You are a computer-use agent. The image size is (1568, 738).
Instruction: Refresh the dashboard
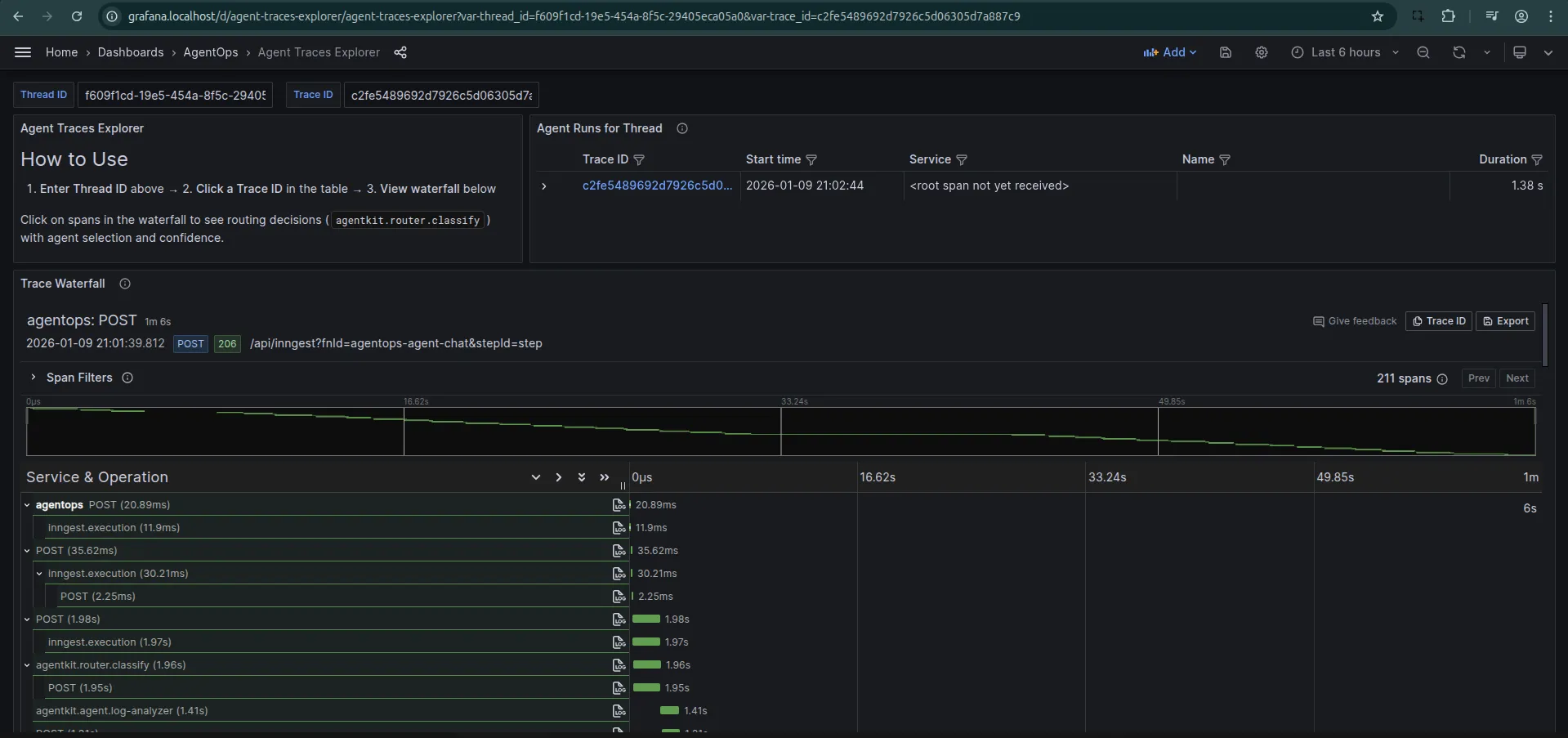click(x=1459, y=52)
